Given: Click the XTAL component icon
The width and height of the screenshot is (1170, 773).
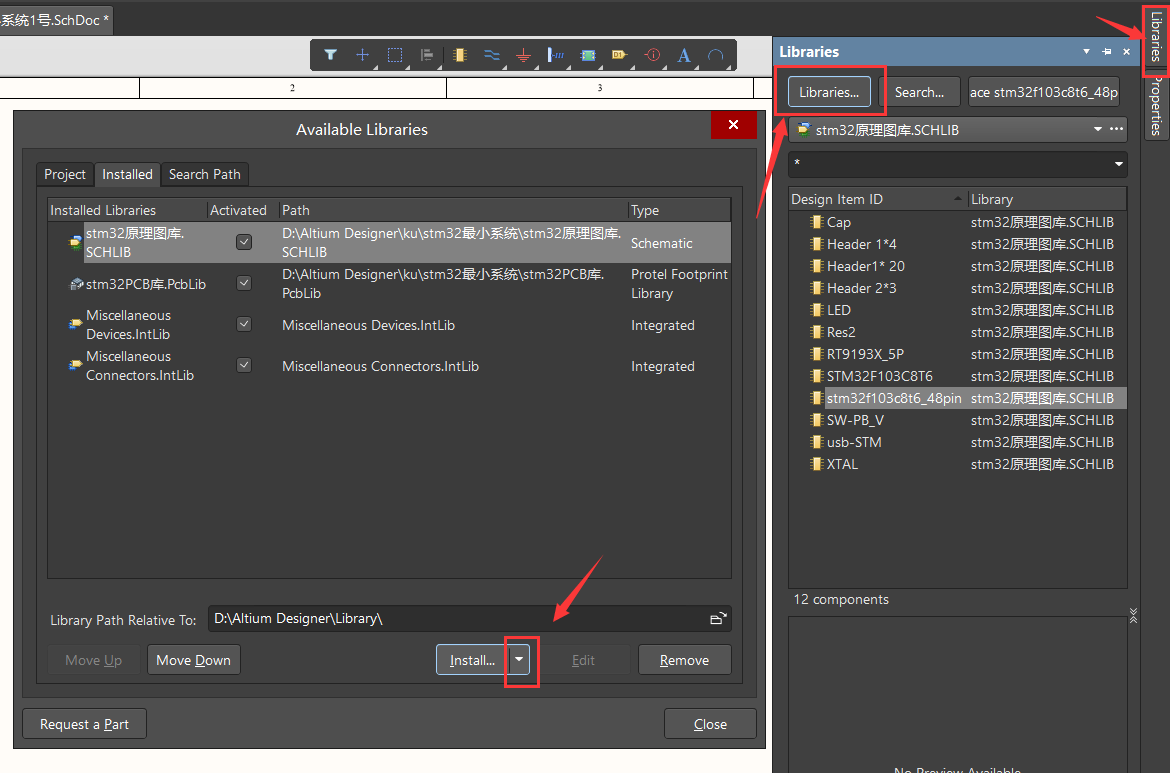Looking at the screenshot, I should (x=816, y=463).
